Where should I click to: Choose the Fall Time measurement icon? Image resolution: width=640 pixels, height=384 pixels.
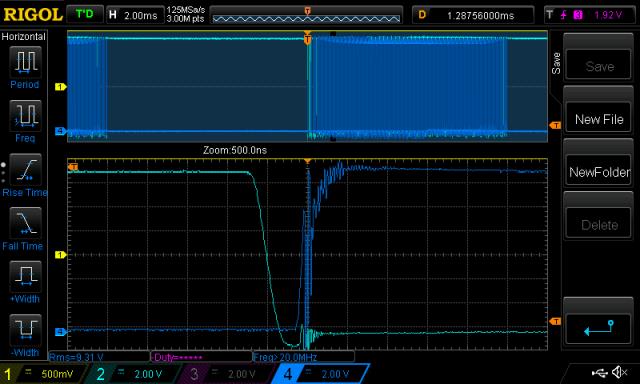(25, 223)
